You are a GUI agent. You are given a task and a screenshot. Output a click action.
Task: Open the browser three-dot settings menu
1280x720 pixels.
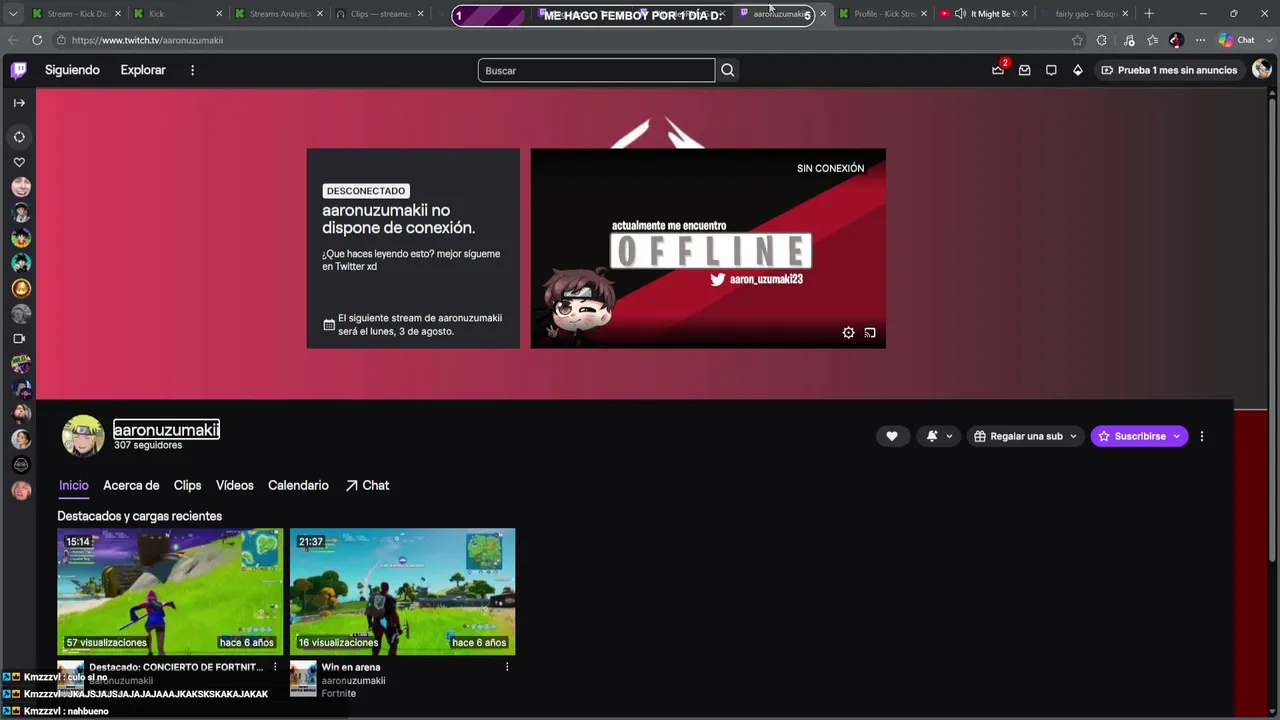point(1200,40)
